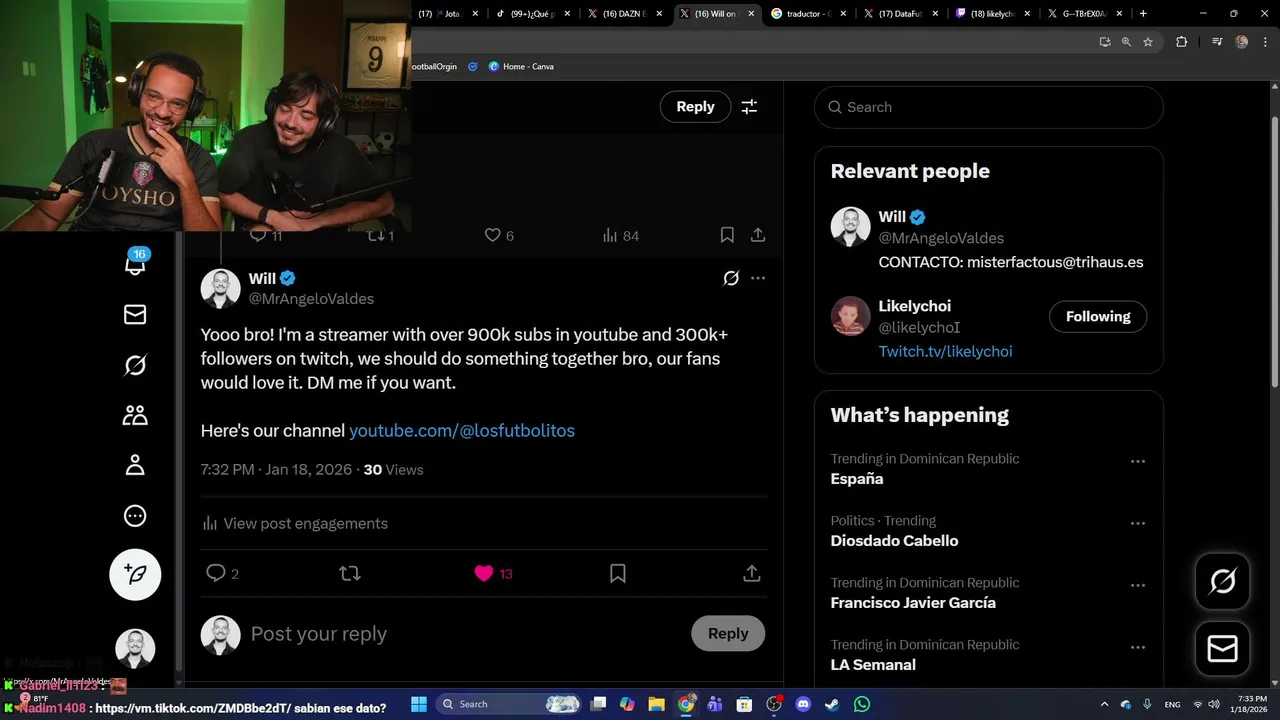Open floating Grok button at bottom right
The image size is (1280, 720).
pos(1223,581)
